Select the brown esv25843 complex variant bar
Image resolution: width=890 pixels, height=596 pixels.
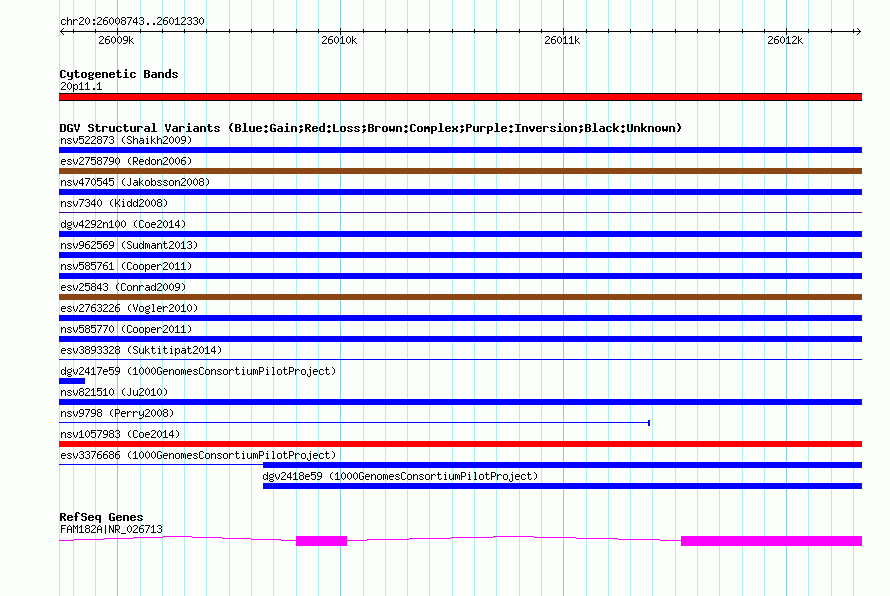coord(460,297)
